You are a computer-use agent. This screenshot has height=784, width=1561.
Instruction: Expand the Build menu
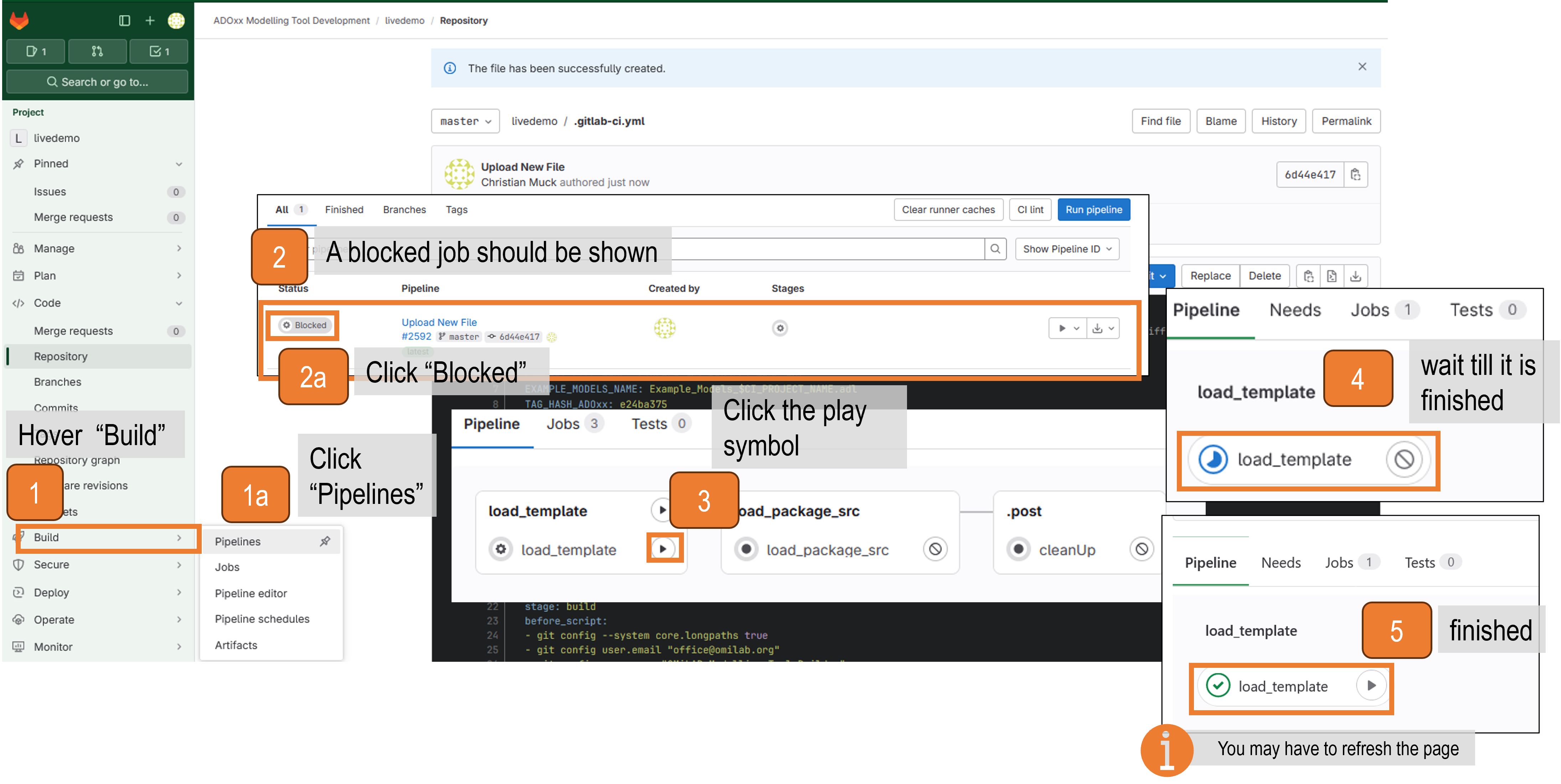tap(108, 537)
